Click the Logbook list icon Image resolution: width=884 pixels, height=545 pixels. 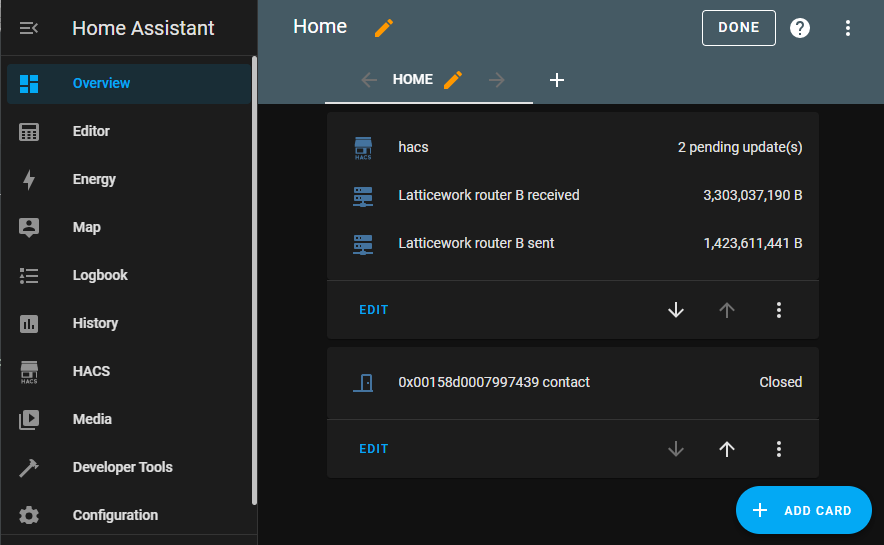(29, 276)
